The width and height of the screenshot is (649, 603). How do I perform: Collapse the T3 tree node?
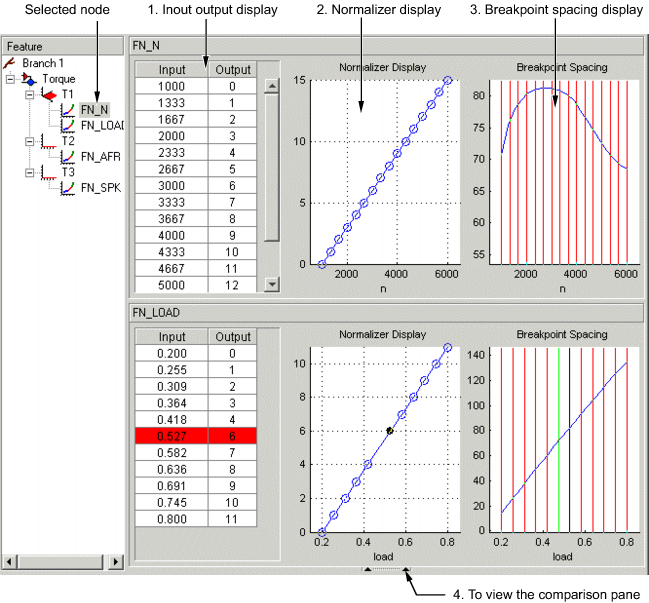(x=30, y=173)
